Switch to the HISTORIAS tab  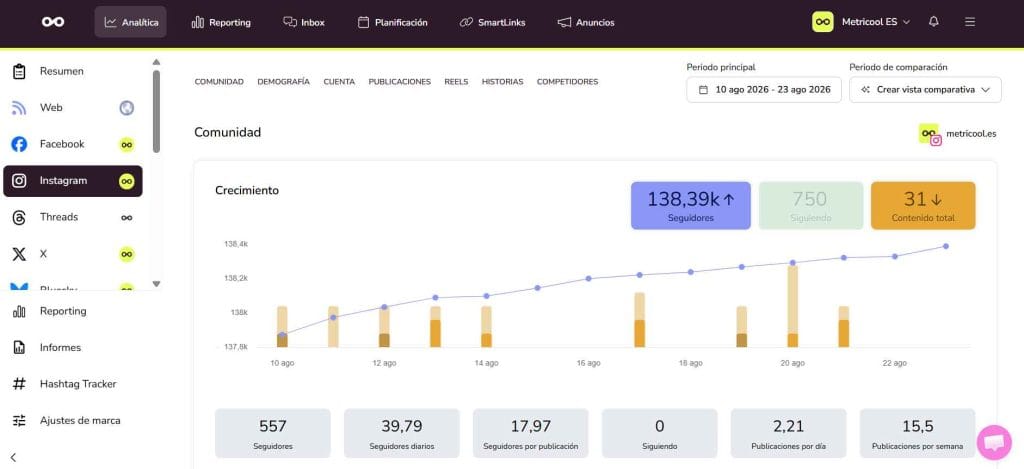[502, 82]
